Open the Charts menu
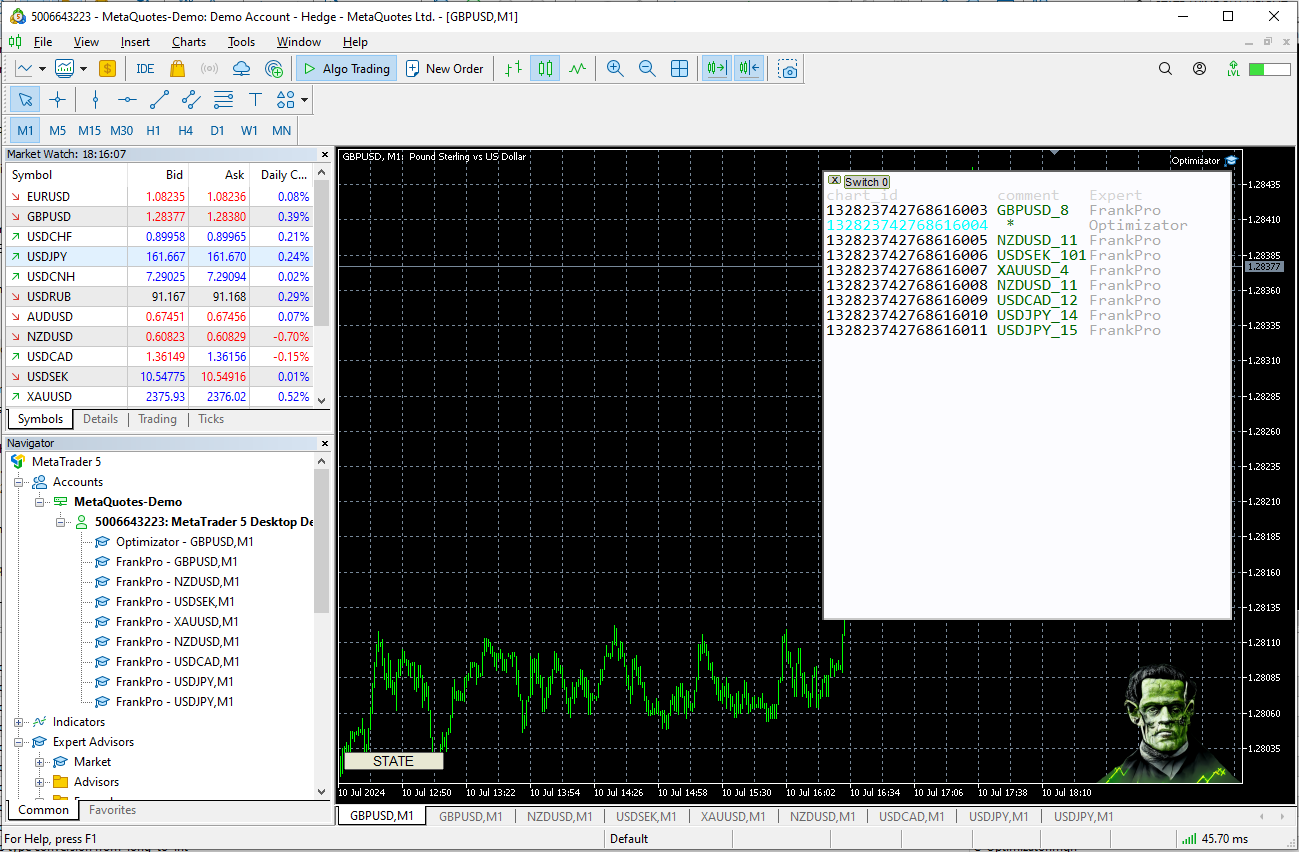Viewport: 1299px width, 852px height. (x=188, y=41)
